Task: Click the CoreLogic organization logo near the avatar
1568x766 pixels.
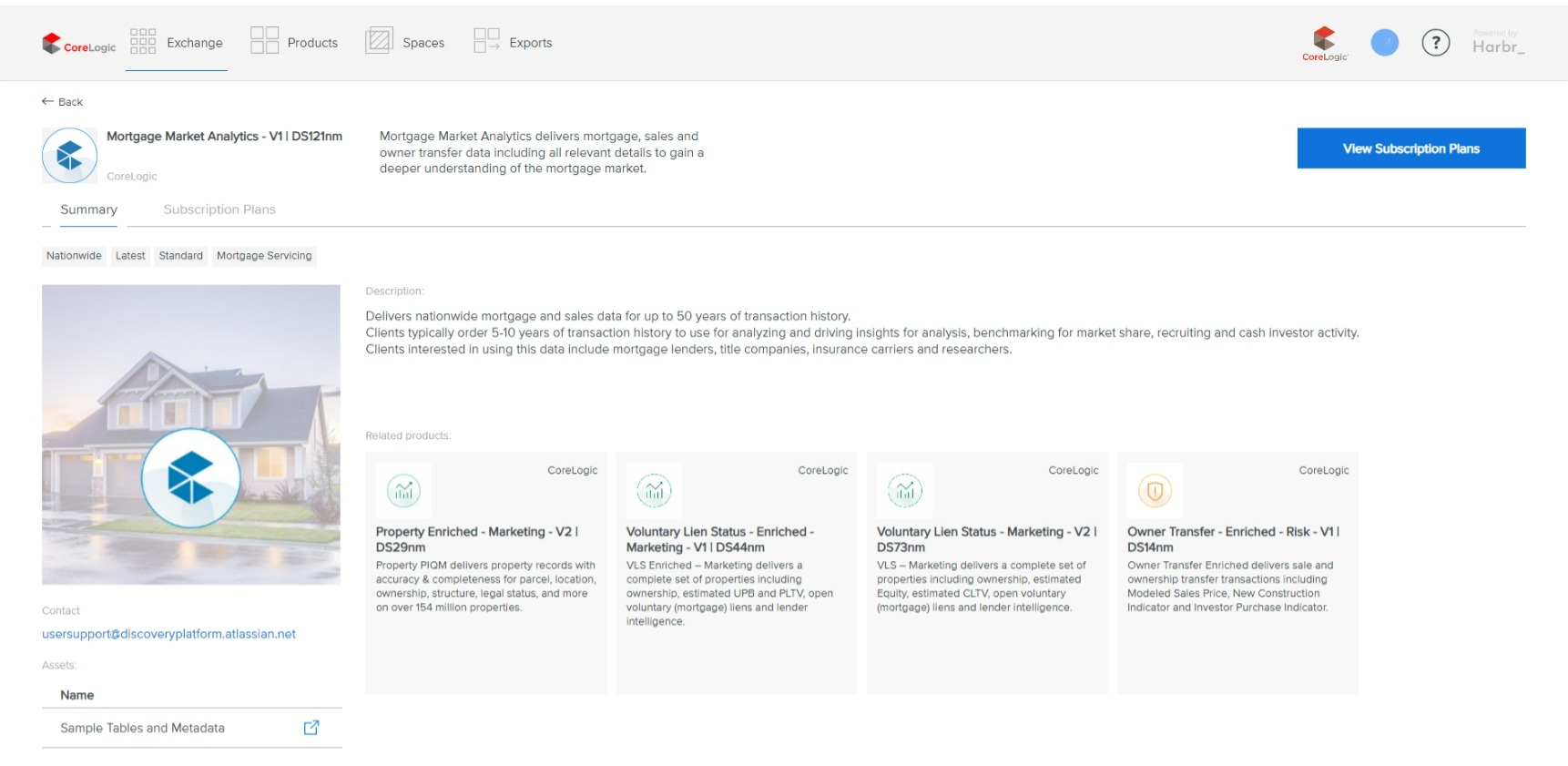Action: tap(1324, 44)
